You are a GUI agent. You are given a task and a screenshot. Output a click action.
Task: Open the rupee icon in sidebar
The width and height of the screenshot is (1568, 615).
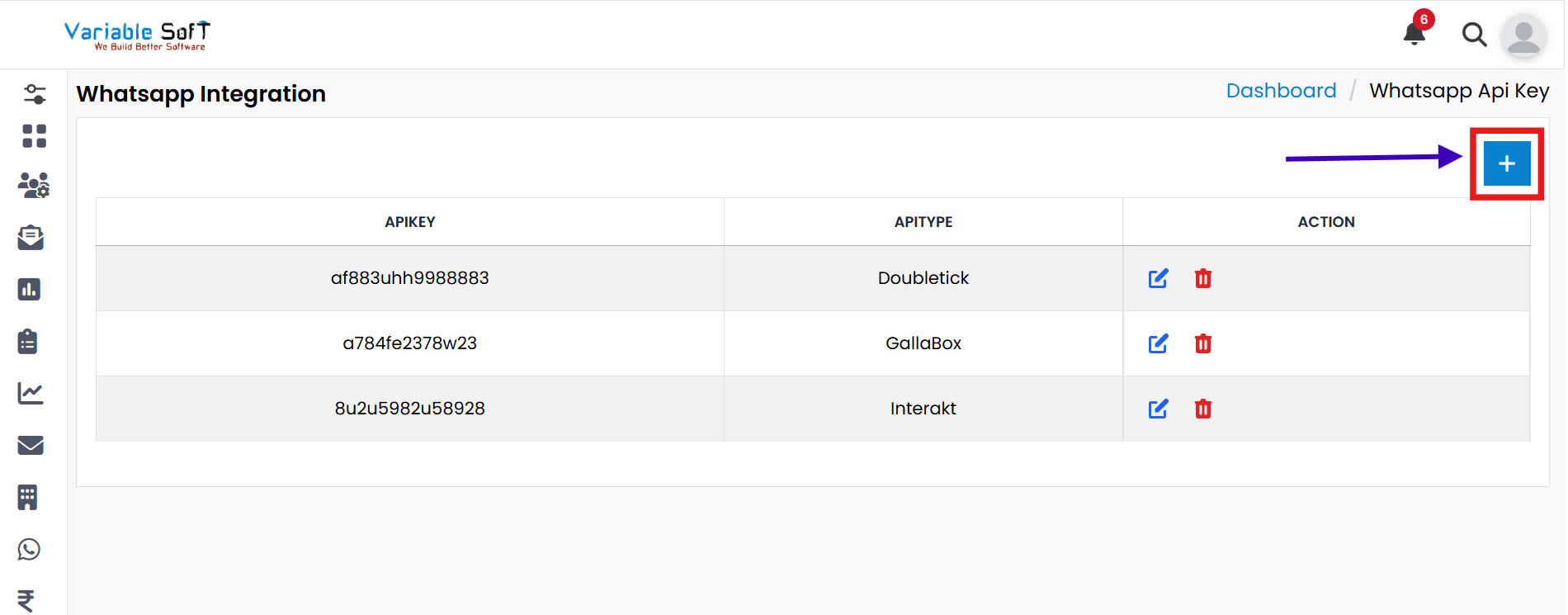pyautogui.click(x=26, y=600)
